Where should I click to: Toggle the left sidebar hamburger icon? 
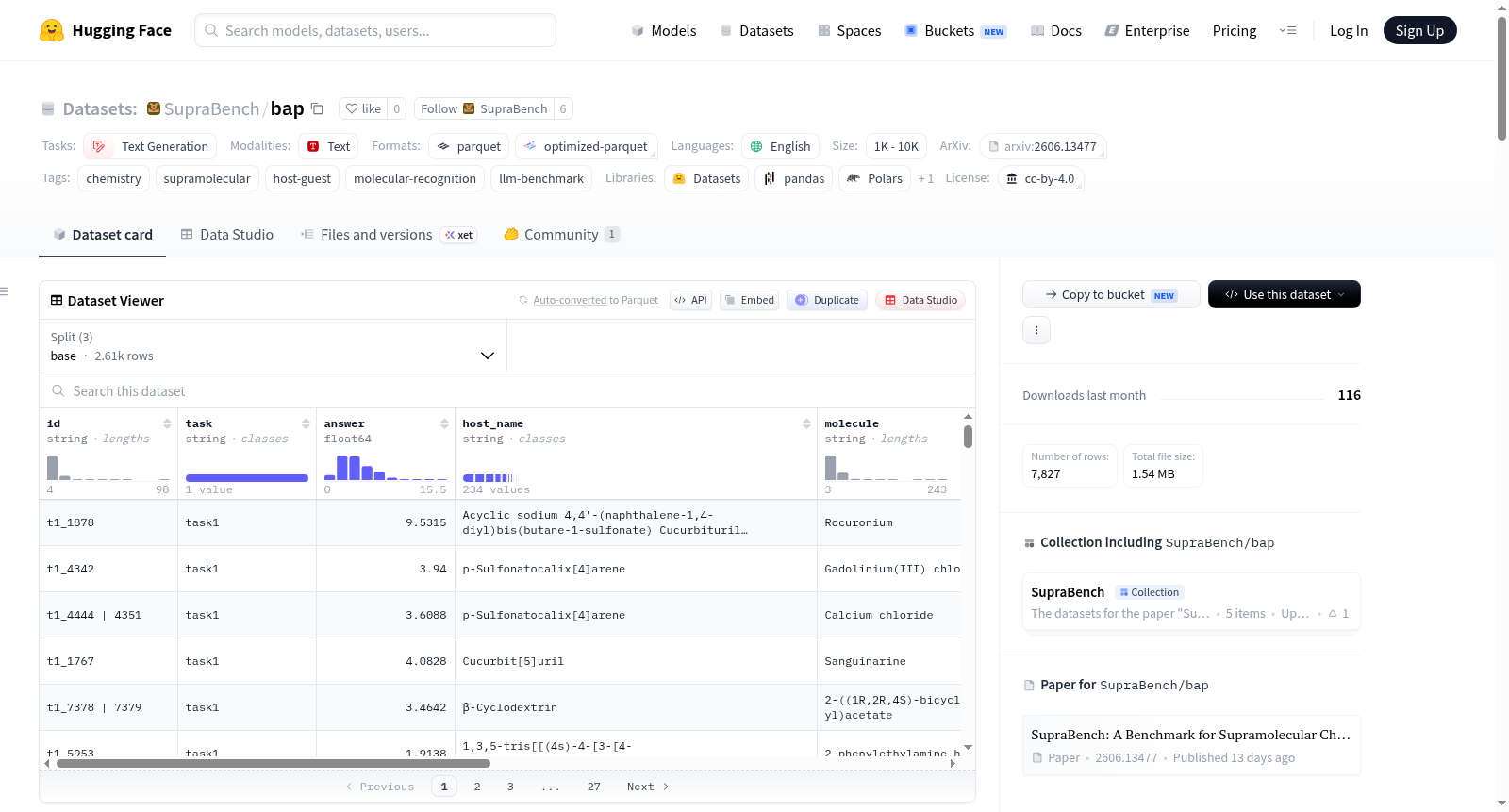(x=4, y=291)
